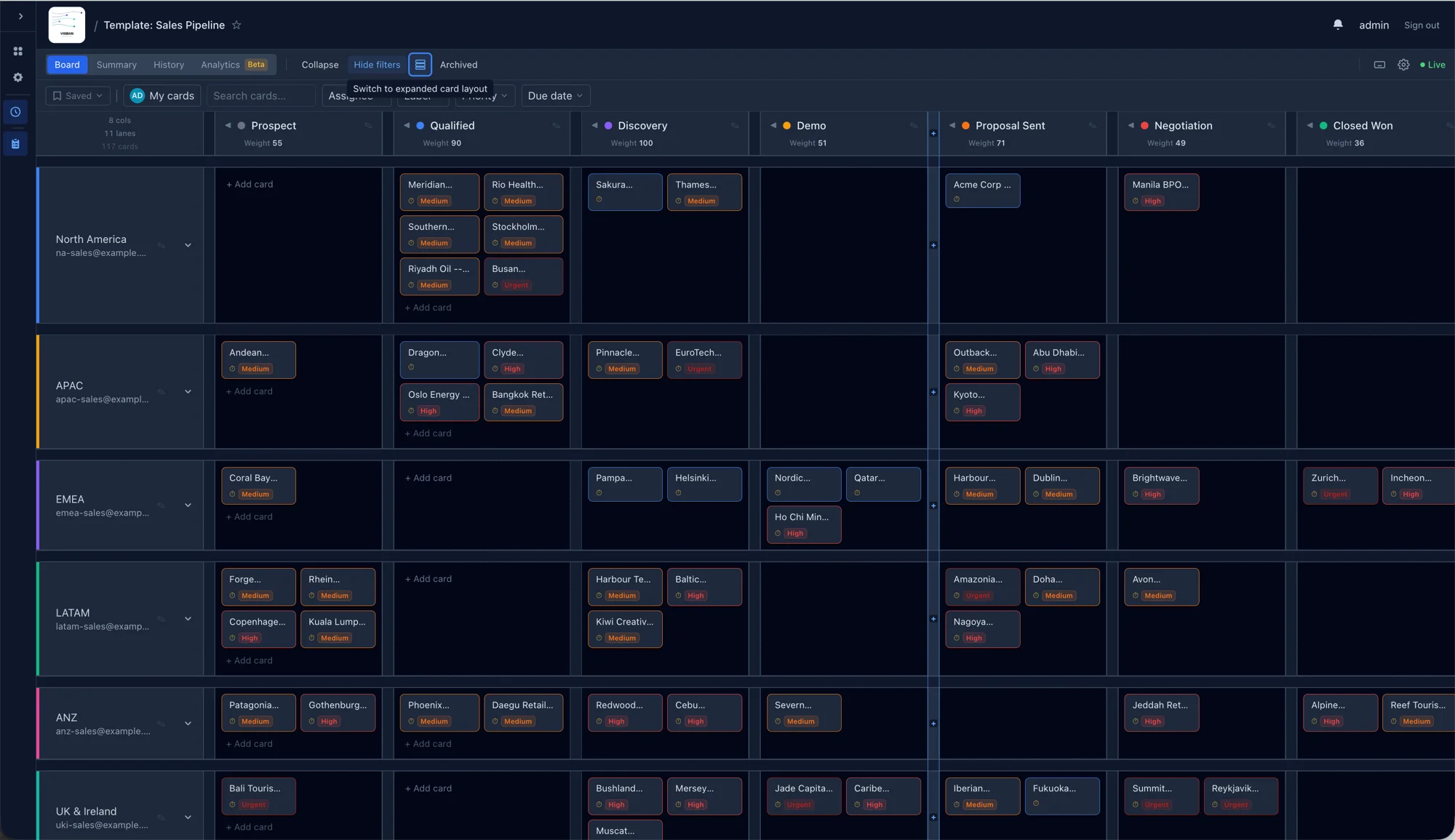Open the Due date filter dropdown
The height and width of the screenshot is (840, 1455).
coord(555,95)
